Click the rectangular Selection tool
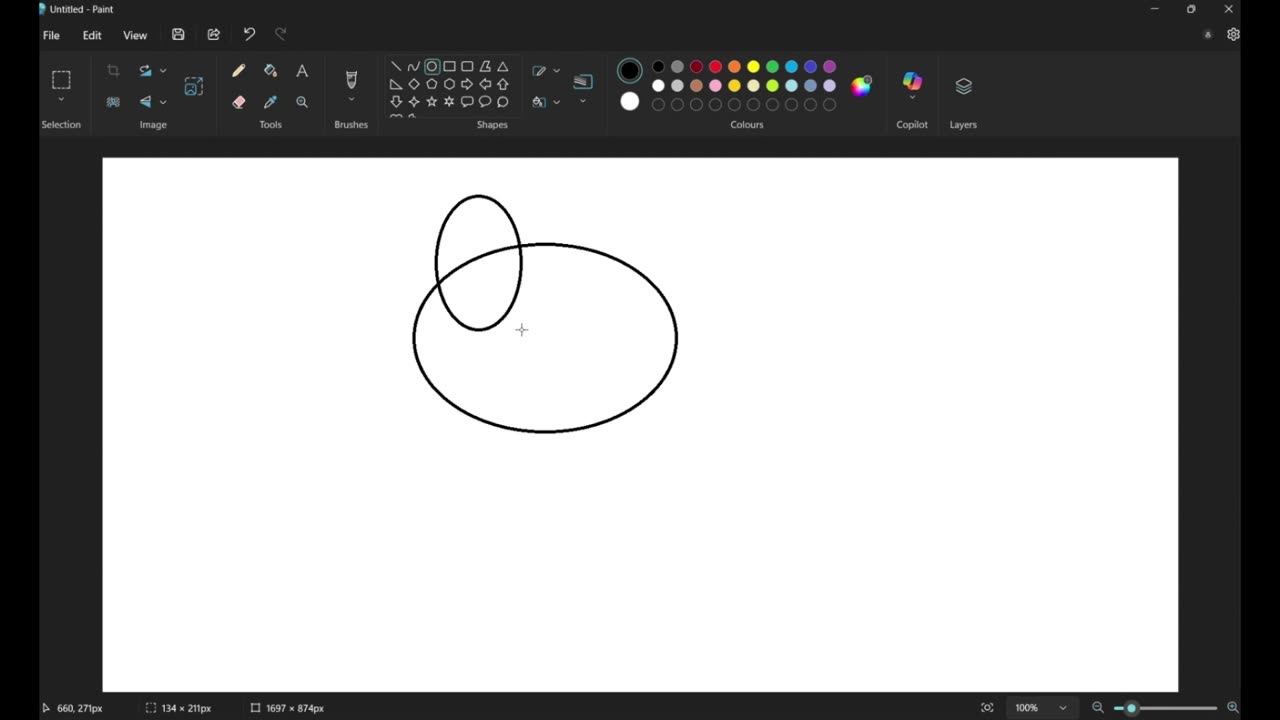Screen dimensions: 1280x720 [61, 80]
